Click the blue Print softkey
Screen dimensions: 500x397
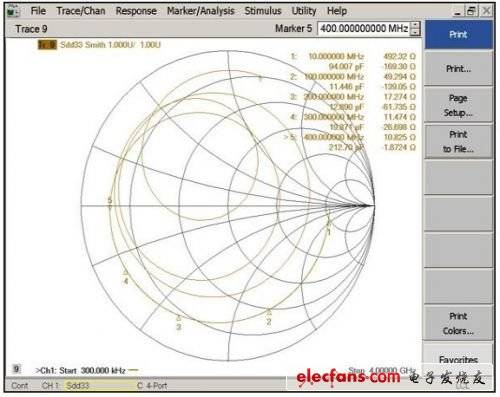(x=458, y=35)
